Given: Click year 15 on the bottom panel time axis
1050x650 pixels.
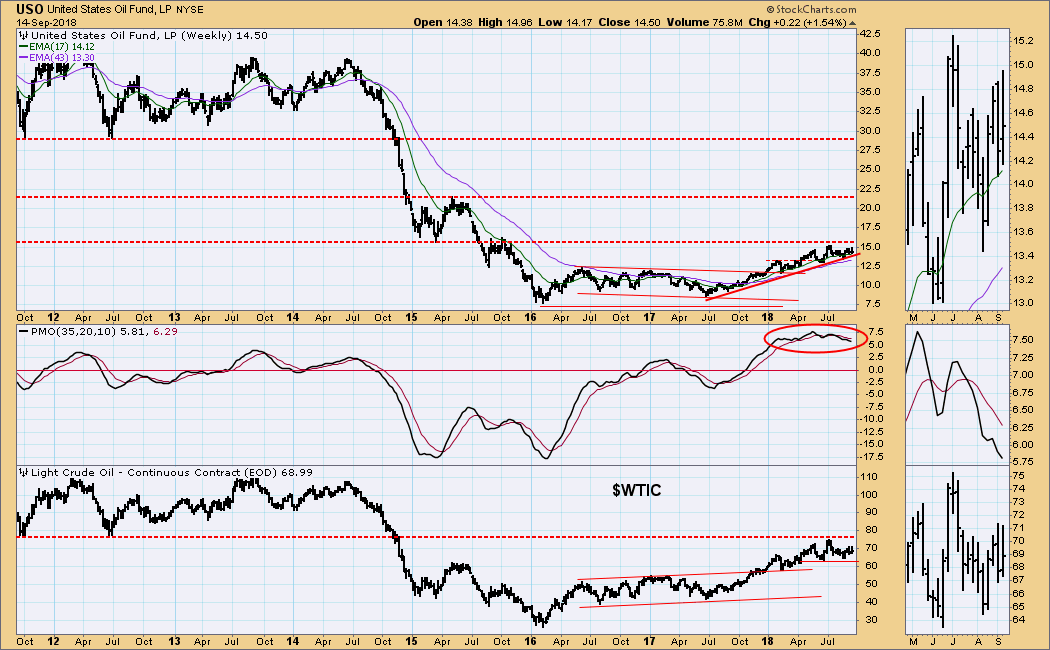Looking at the screenshot, I should tap(410, 641).
